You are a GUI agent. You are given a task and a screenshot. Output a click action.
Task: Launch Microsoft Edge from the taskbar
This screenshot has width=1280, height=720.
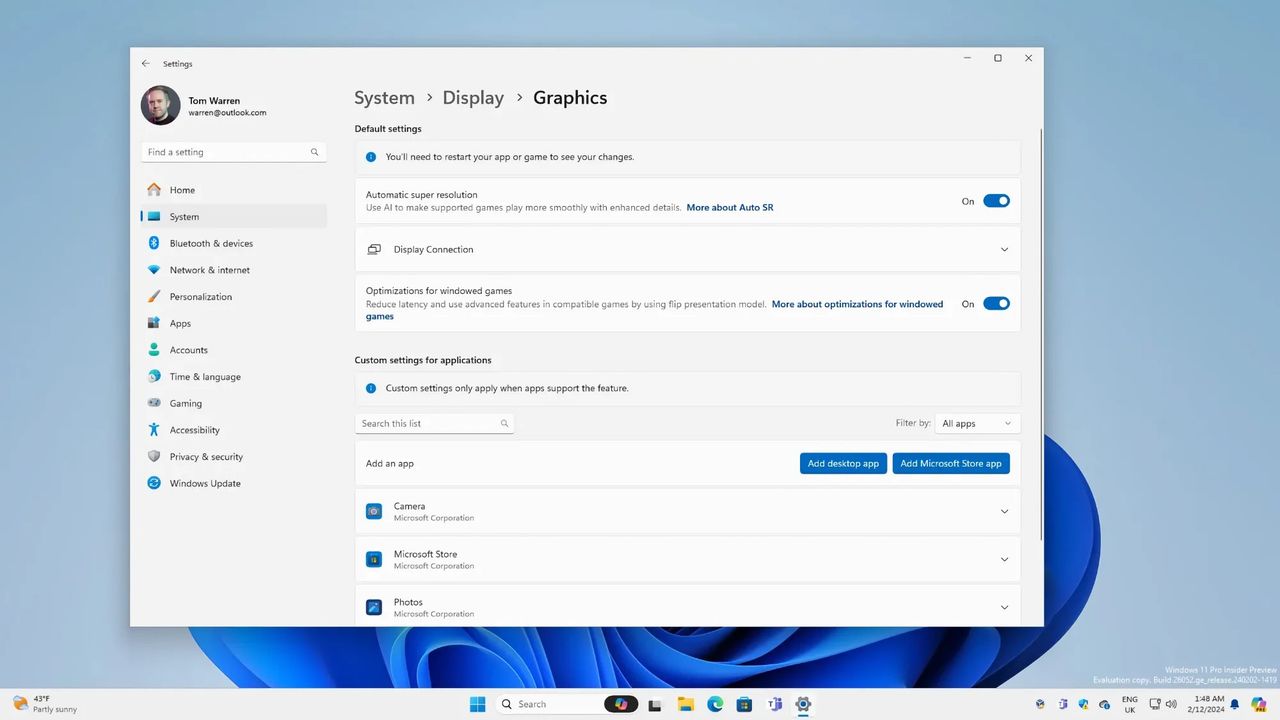tap(715, 704)
